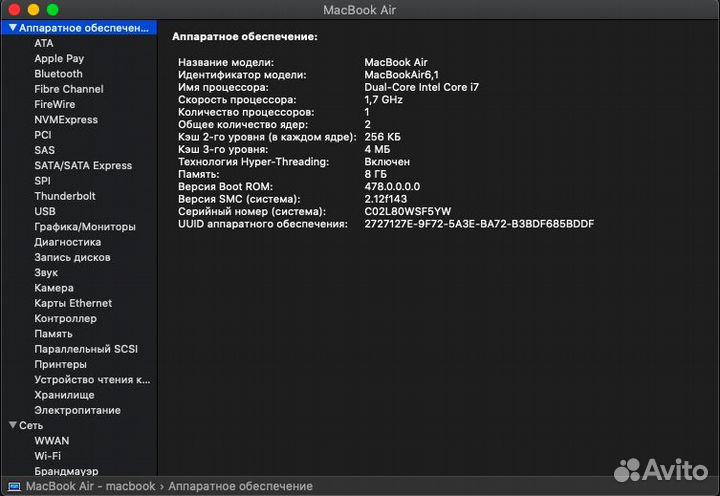
Task: Click the Общее количество ядер: label
Action: pyautogui.click(x=243, y=124)
